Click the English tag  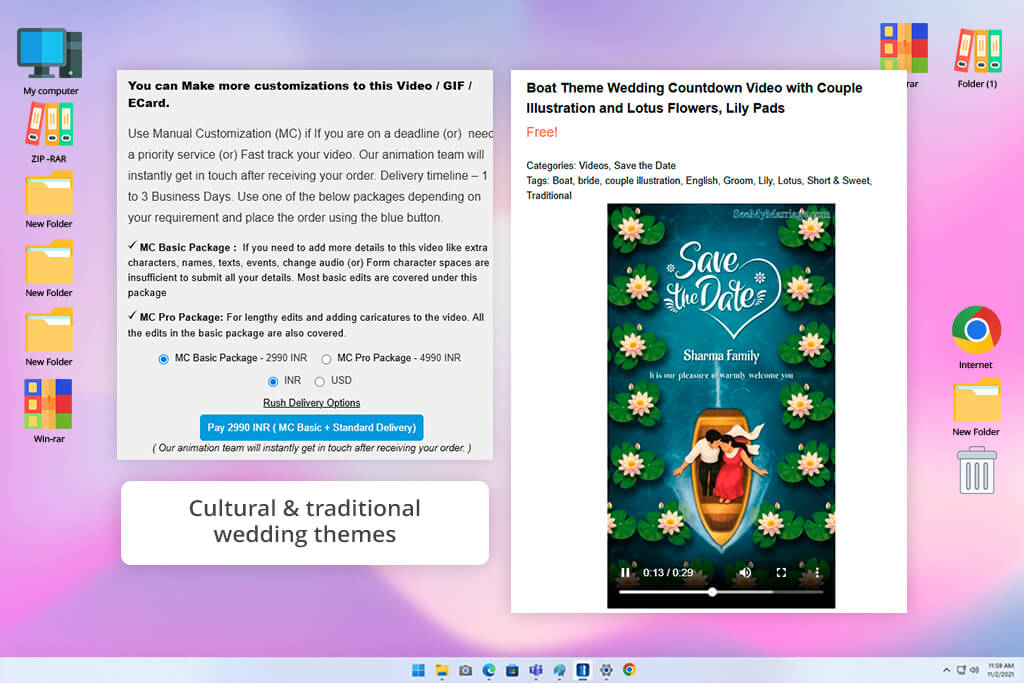[x=701, y=181]
